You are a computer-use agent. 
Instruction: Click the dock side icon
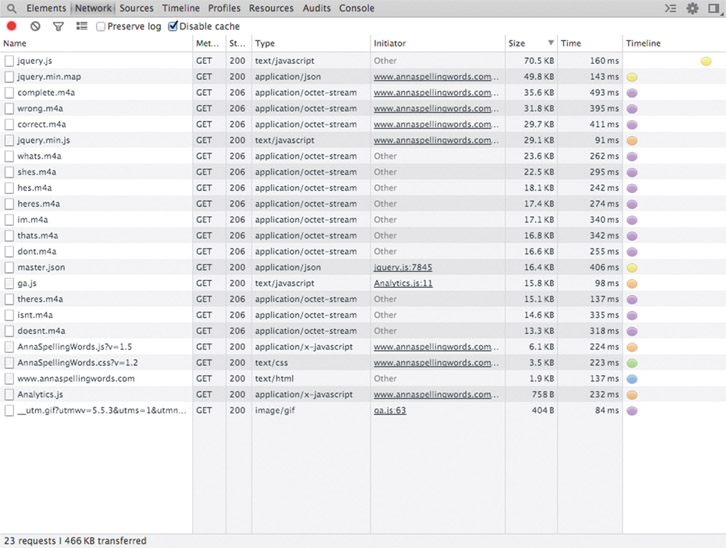pyautogui.click(x=713, y=8)
